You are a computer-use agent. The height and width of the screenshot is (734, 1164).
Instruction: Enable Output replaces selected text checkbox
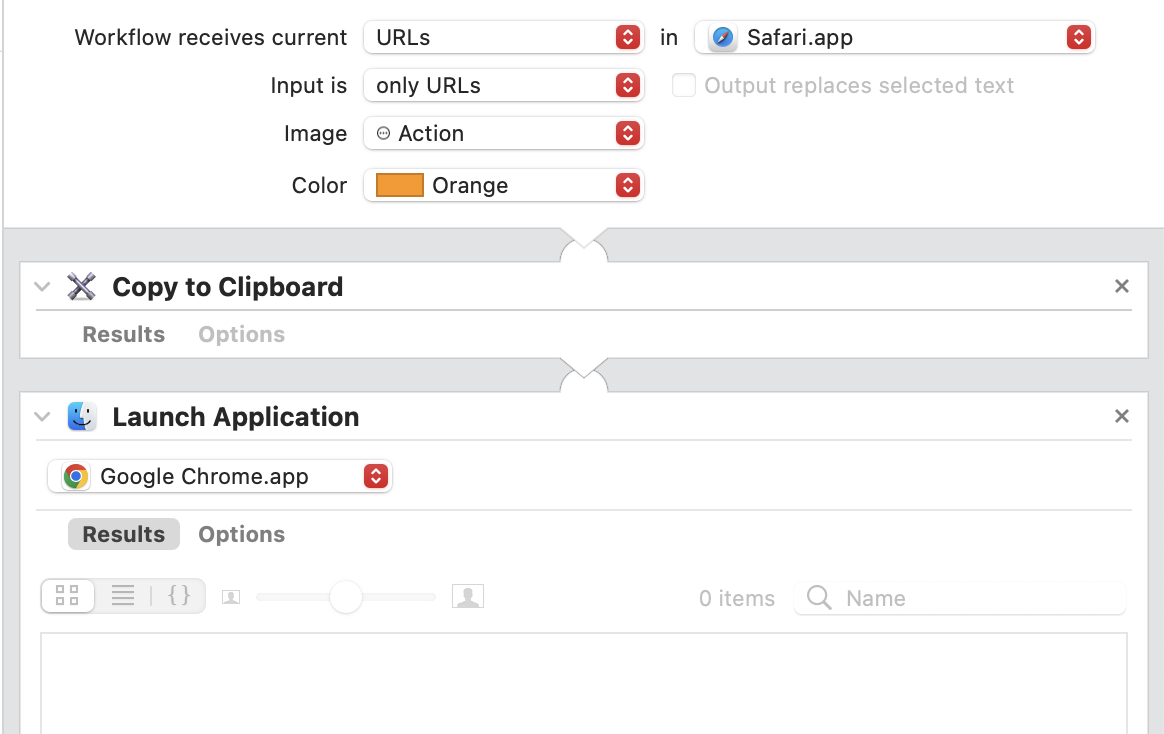(x=684, y=85)
